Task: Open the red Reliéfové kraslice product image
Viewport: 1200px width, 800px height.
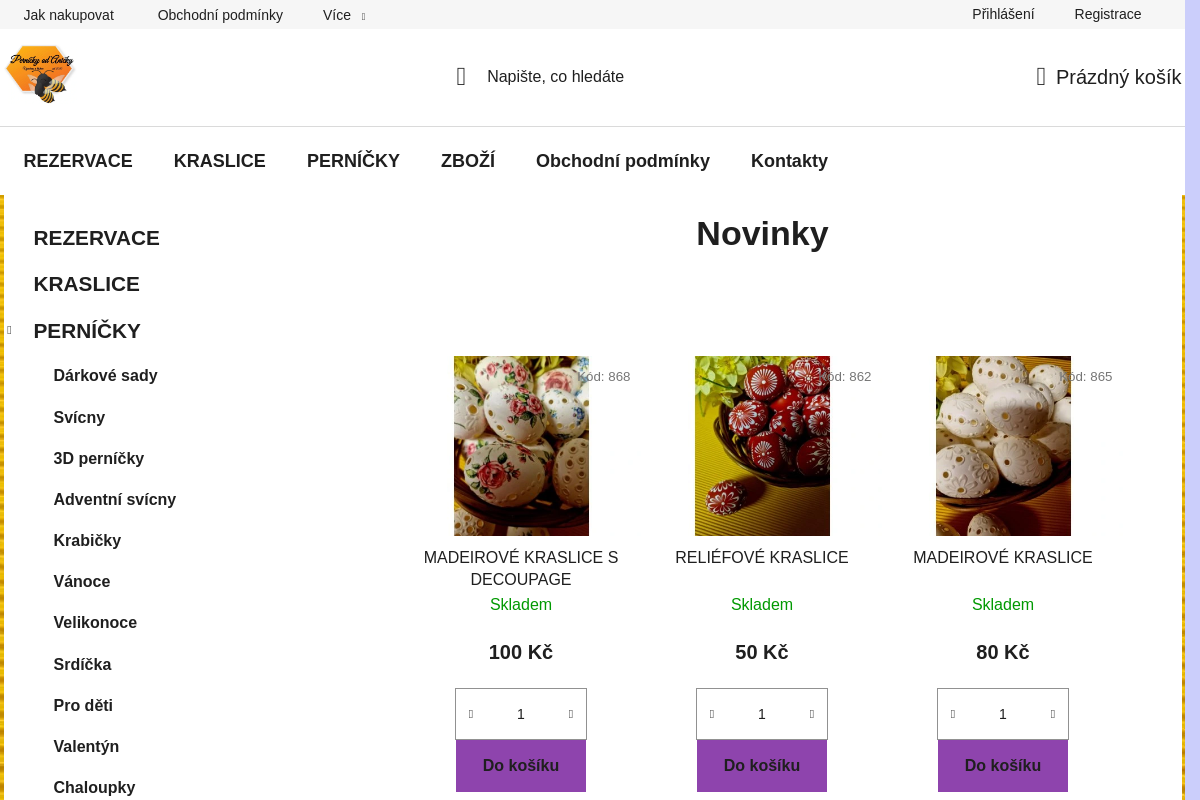Action: [762, 446]
